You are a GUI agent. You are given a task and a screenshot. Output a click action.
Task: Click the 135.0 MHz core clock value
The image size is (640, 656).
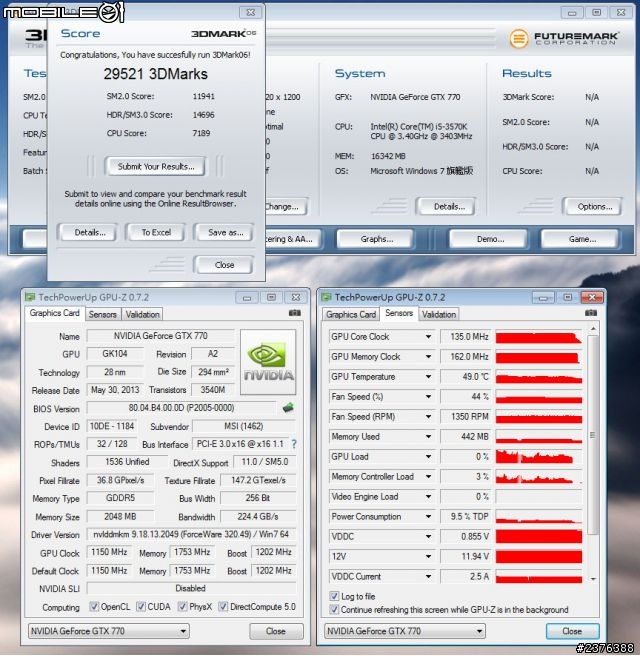[x=466, y=336]
